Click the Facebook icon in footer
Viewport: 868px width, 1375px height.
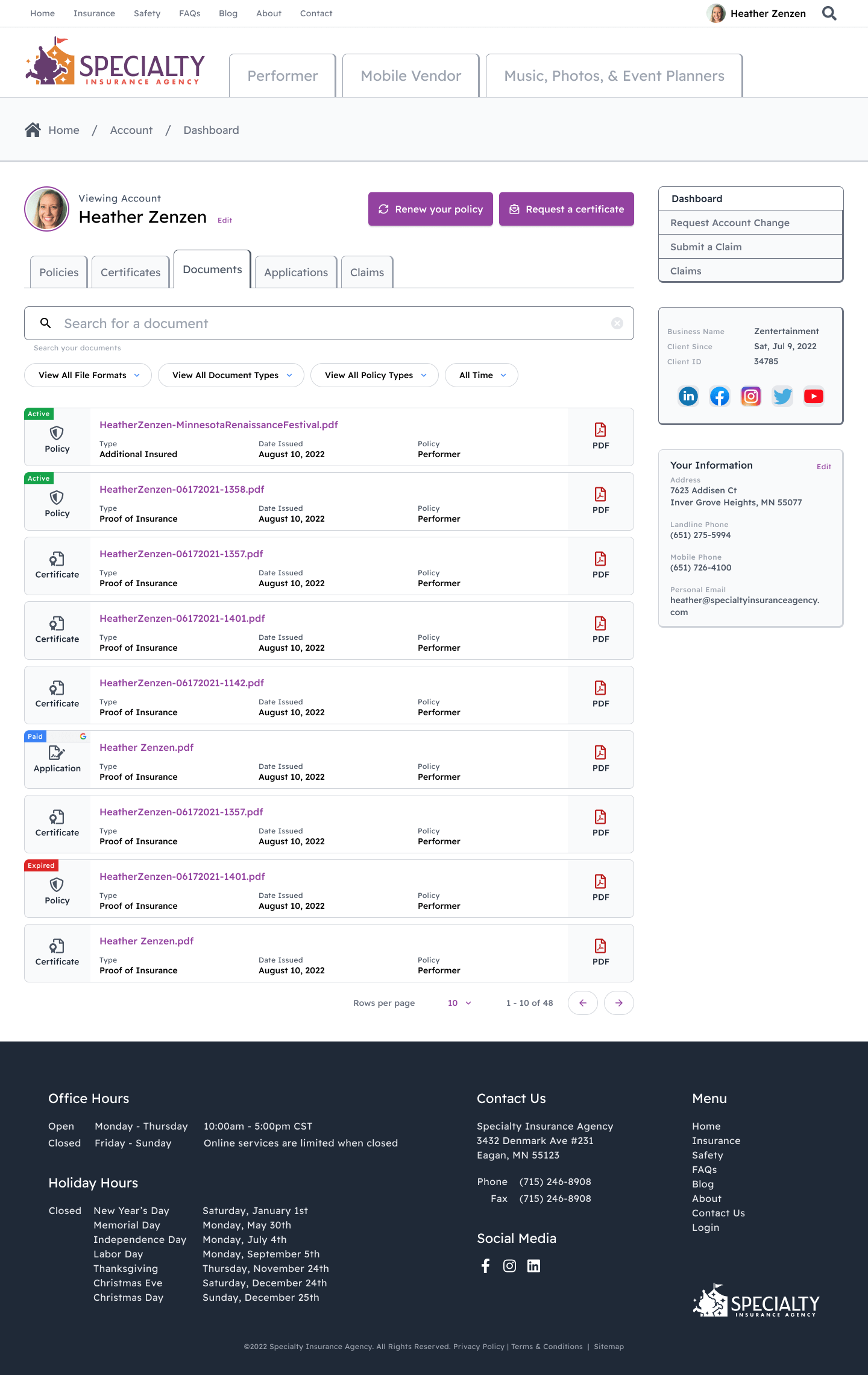click(485, 1266)
